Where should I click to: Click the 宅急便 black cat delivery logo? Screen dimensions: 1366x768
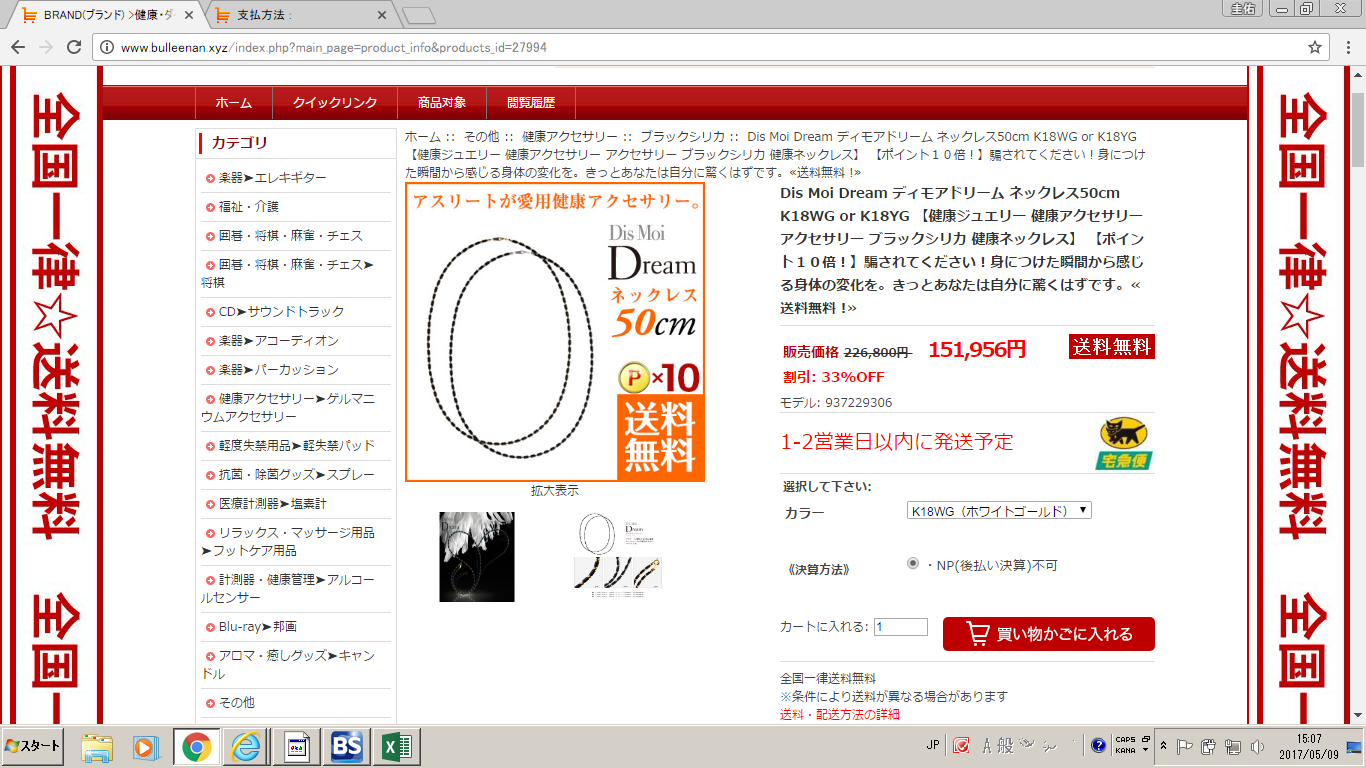pos(1124,444)
